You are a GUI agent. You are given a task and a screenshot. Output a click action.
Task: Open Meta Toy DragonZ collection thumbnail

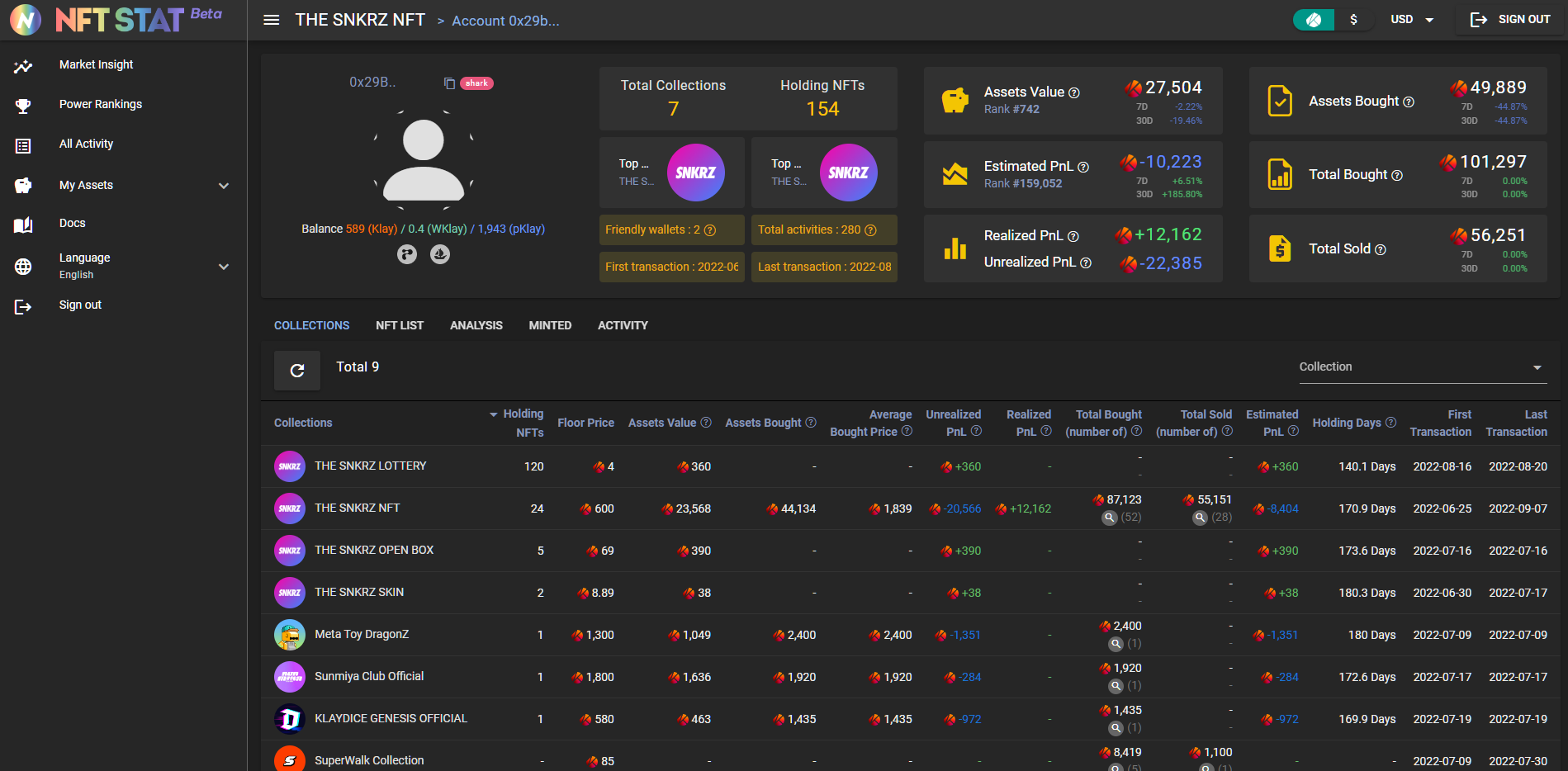coord(290,635)
